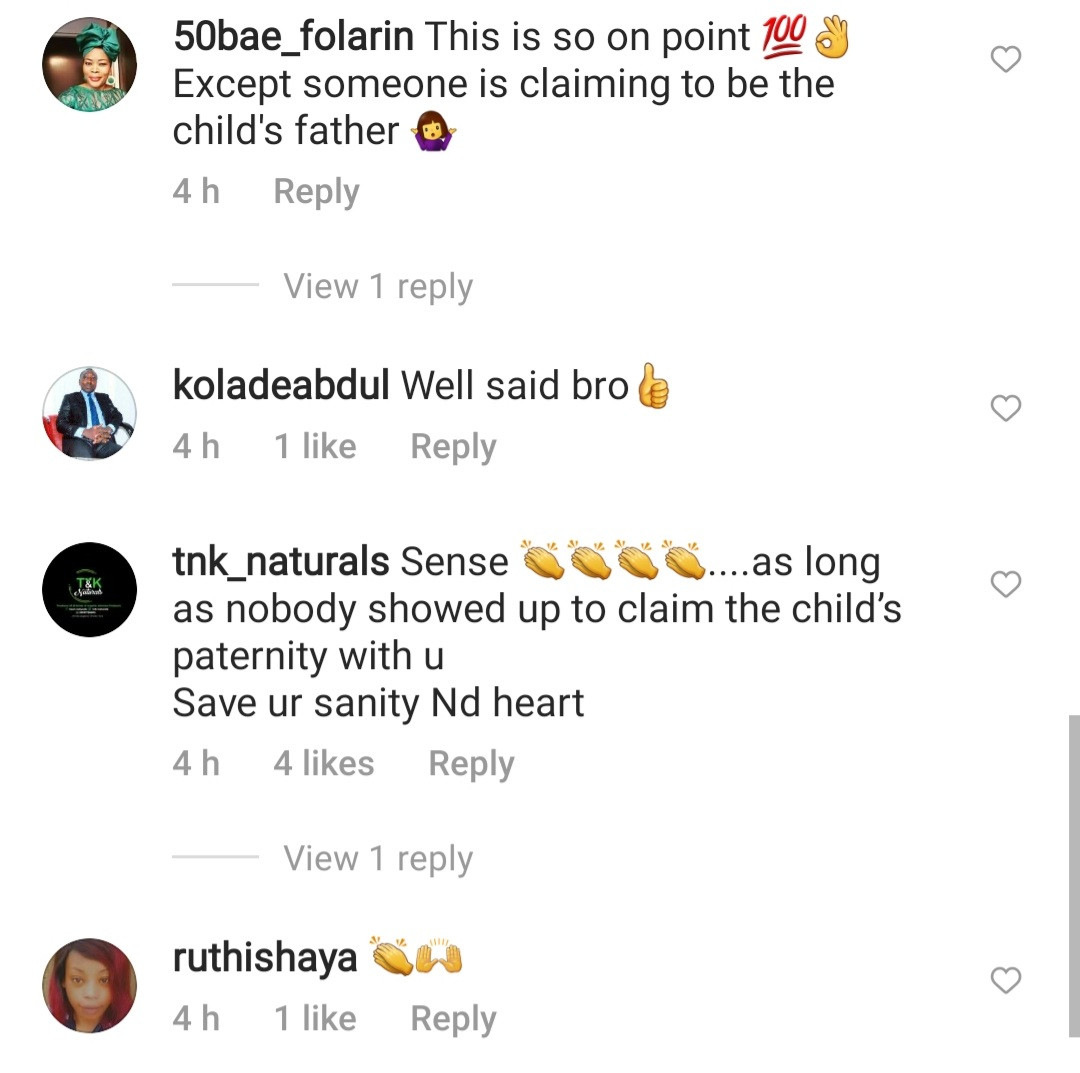Open koladeabdul's profile avatar

pos(89,413)
